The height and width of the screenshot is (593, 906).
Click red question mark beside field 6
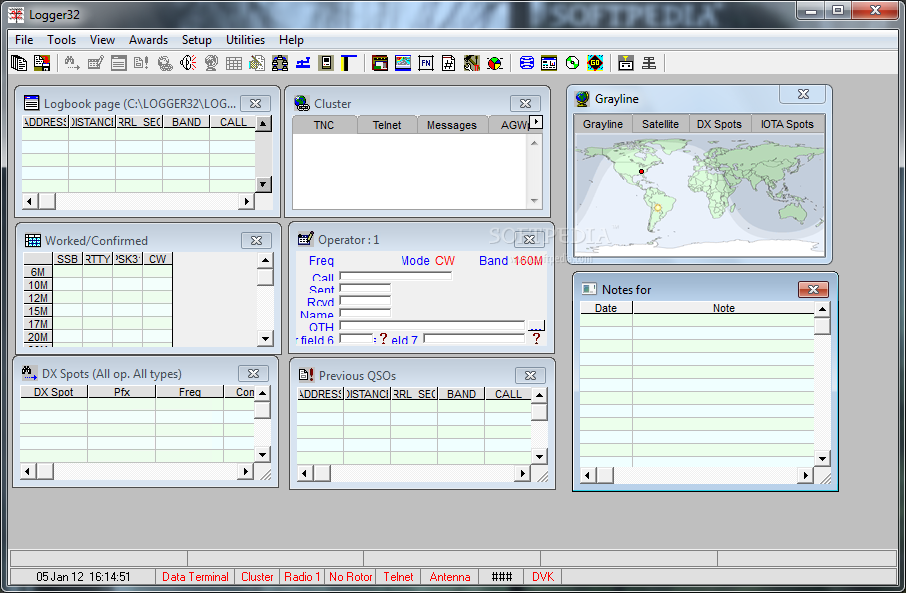tap(383, 339)
